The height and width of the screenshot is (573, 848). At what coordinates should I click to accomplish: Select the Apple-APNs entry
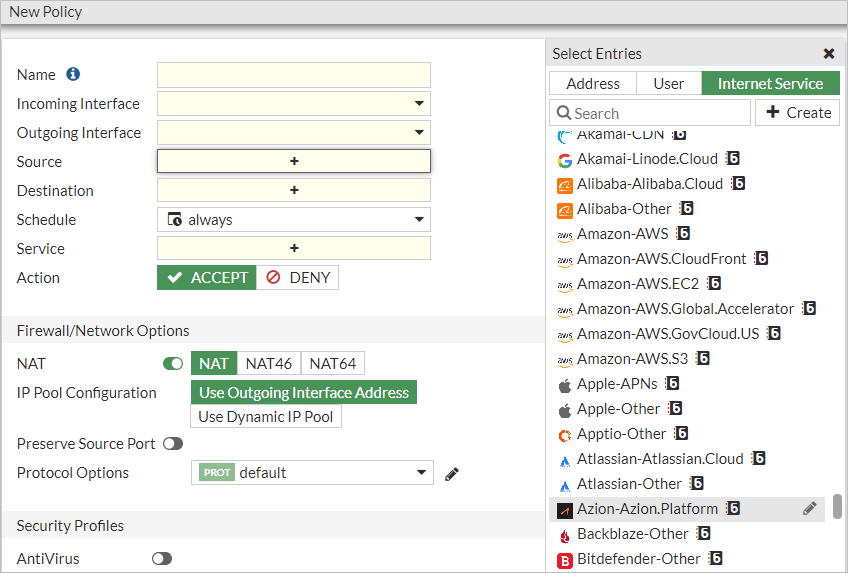click(x=687, y=384)
